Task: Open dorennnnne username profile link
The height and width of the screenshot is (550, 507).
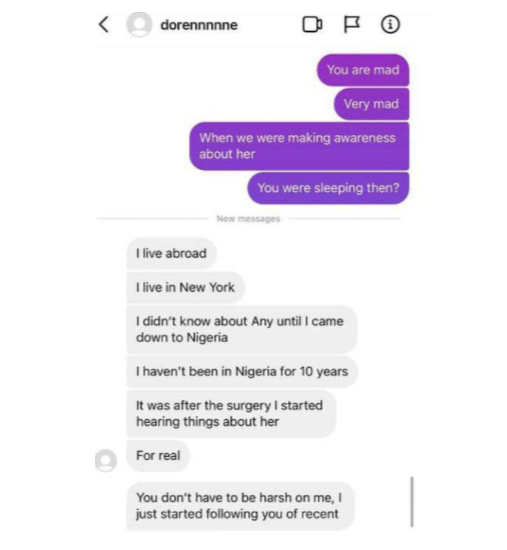Action: pos(199,25)
